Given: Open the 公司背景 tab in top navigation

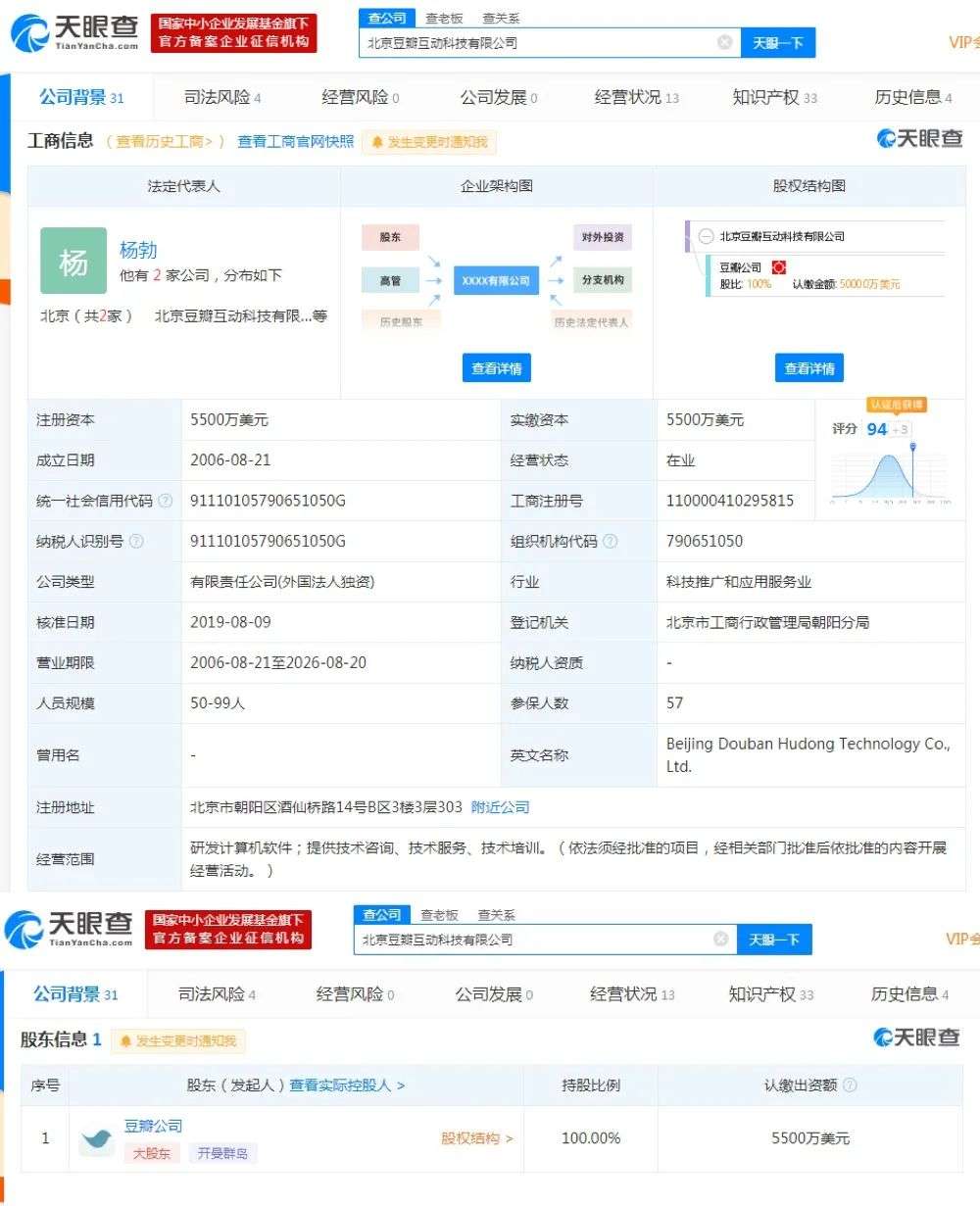Looking at the screenshot, I should pos(81,97).
